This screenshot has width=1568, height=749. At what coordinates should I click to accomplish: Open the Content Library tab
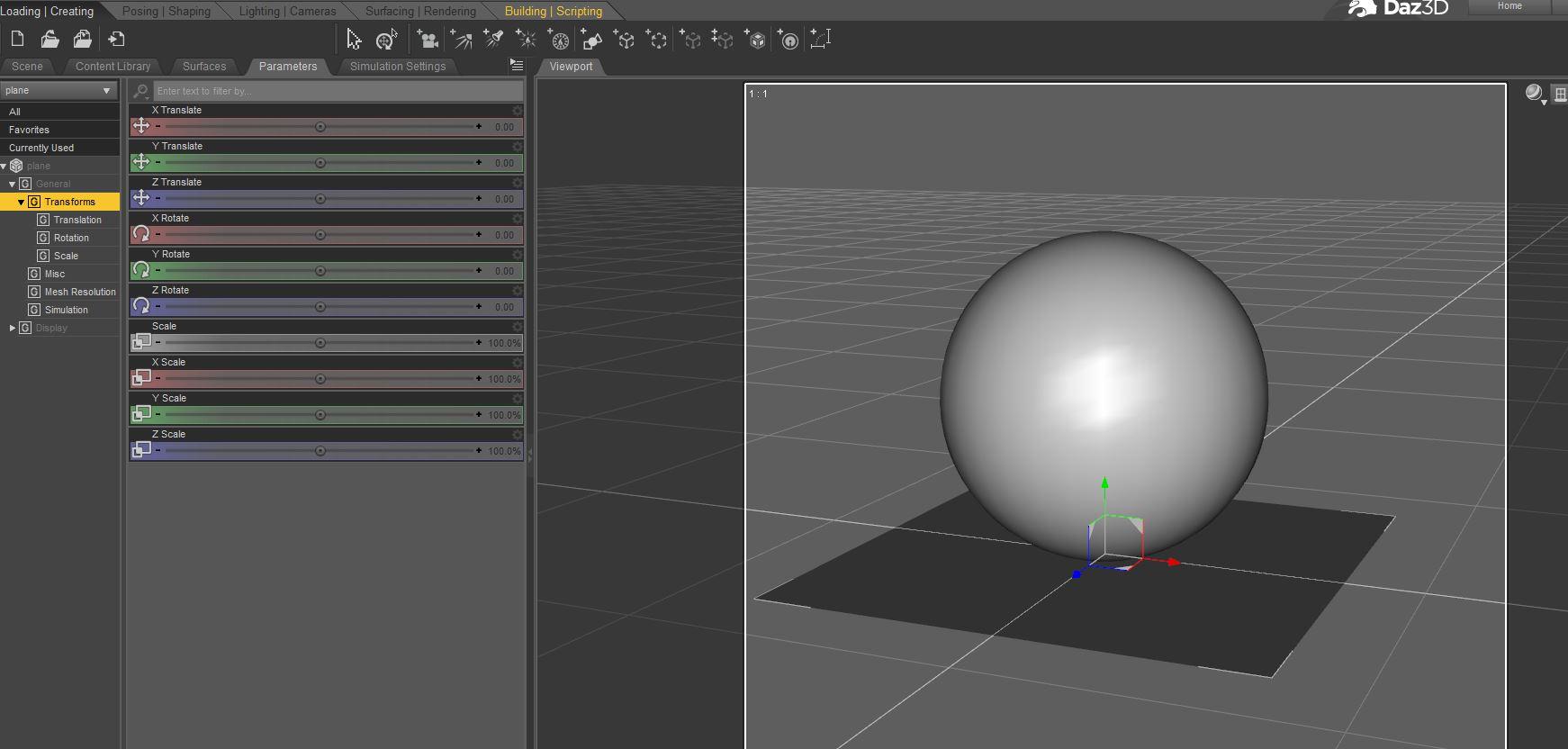pos(113,66)
